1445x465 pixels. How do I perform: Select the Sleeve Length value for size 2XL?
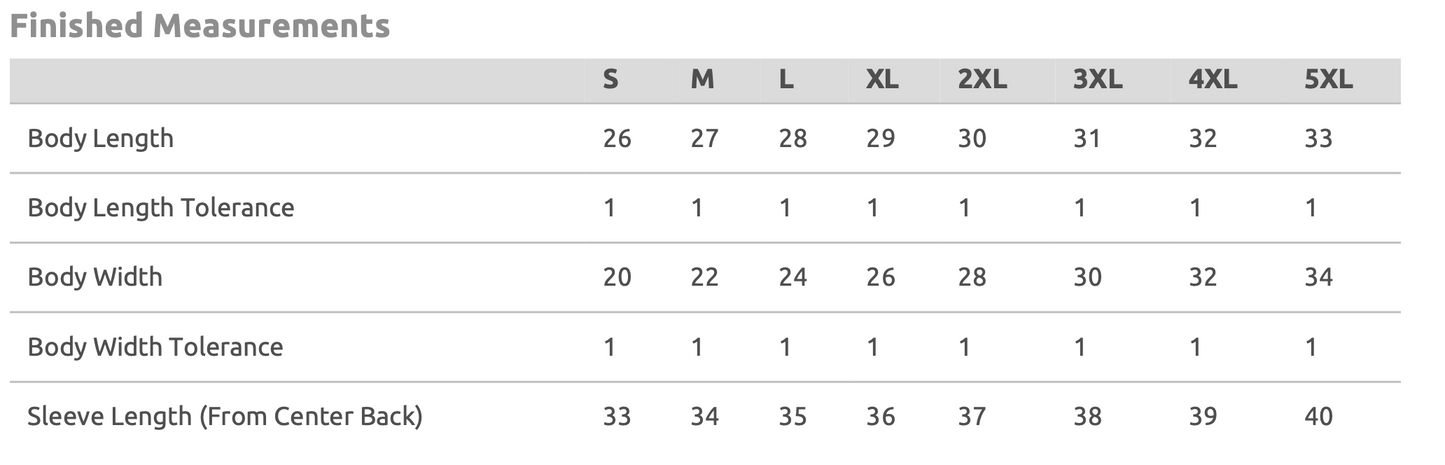[972, 416]
